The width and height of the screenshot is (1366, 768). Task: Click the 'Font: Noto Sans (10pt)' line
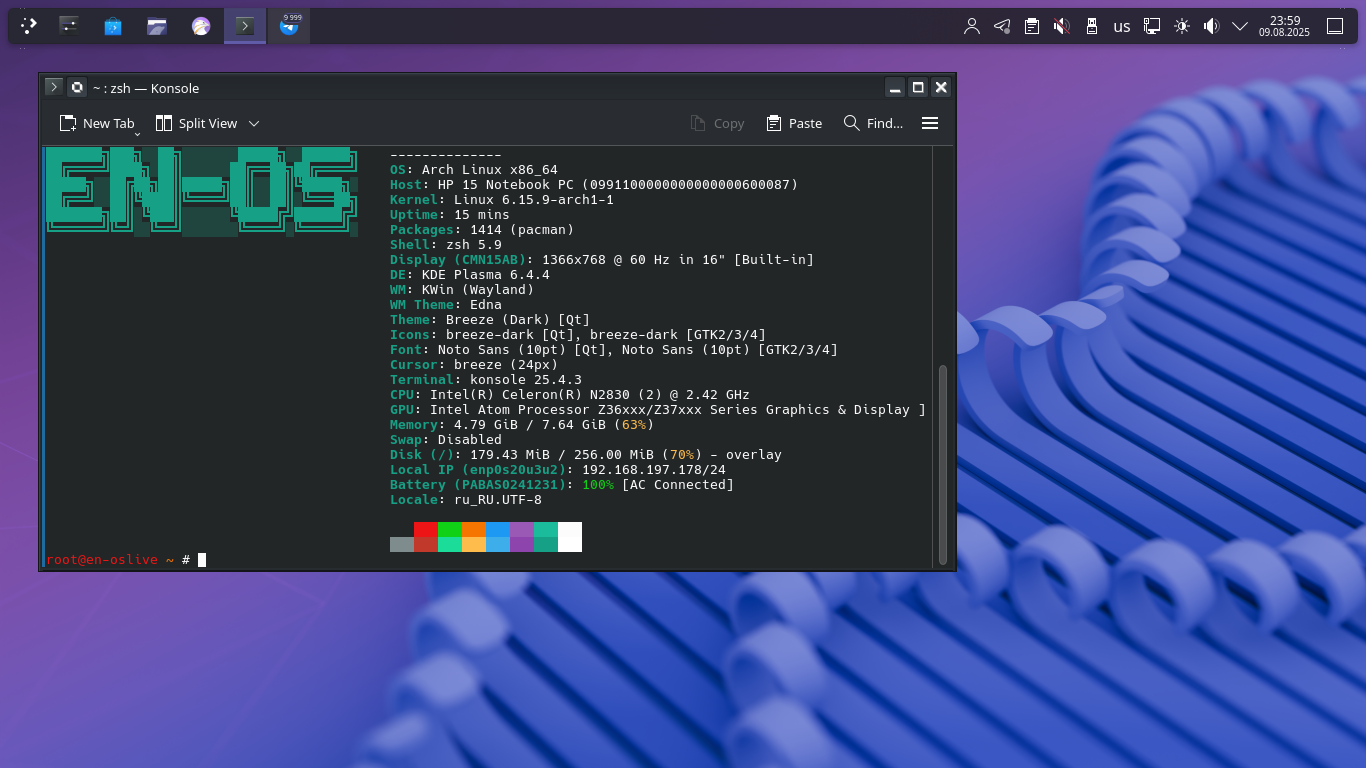[x=614, y=350]
